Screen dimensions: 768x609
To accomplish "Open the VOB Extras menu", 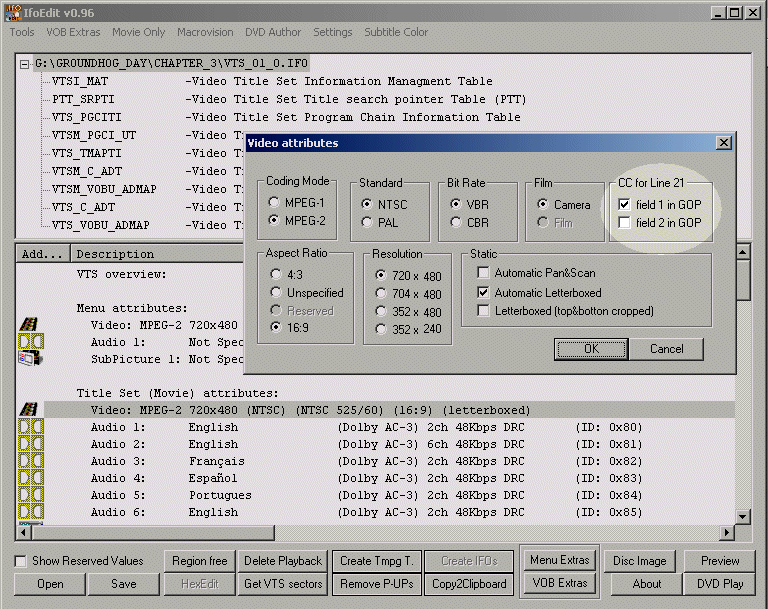I will (x=73, y=32).
